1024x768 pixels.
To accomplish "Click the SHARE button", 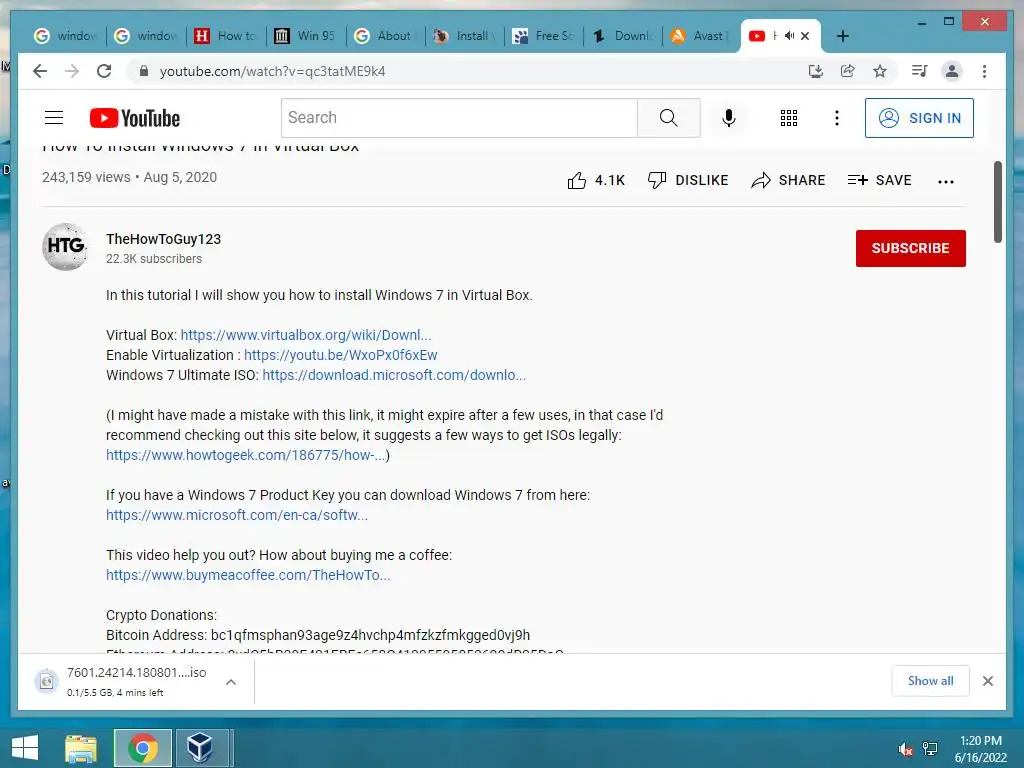I will (x=788, y=180).
